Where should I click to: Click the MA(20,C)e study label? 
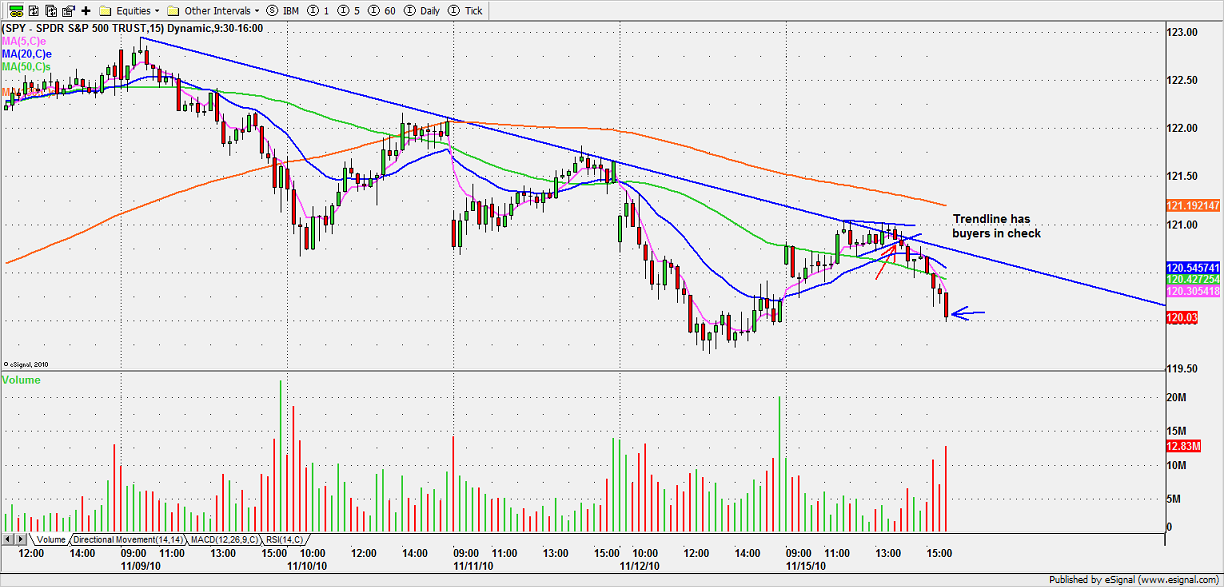[x=27, y=54]
